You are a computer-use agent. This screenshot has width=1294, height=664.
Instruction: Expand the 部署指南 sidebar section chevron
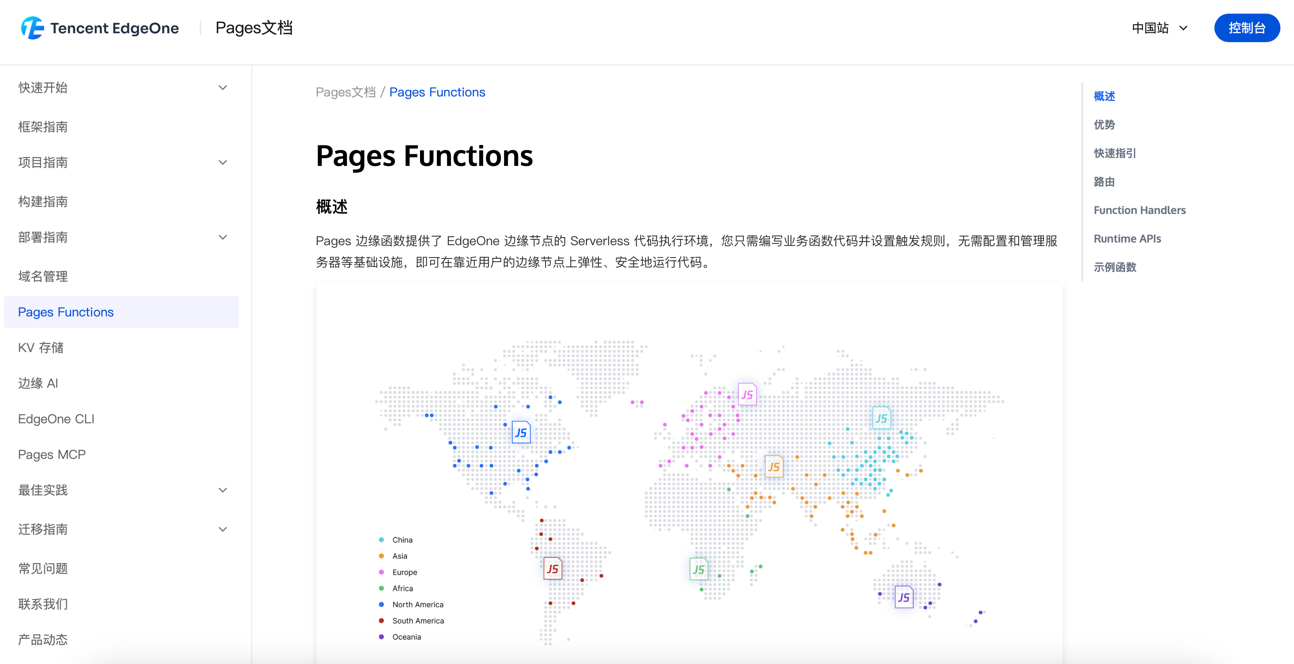coord(223,237)
